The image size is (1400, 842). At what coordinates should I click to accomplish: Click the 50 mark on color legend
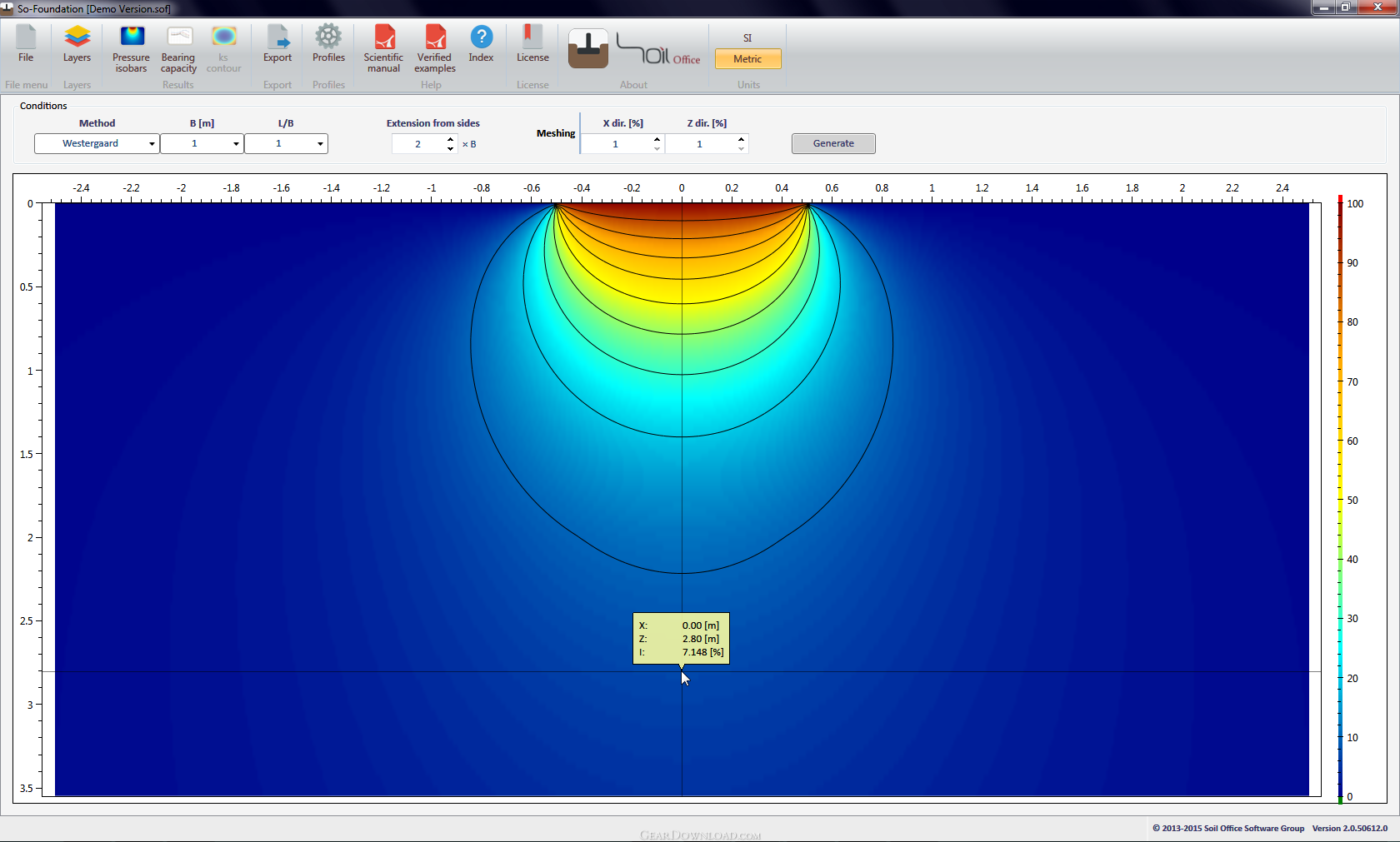pos(1352,501)
